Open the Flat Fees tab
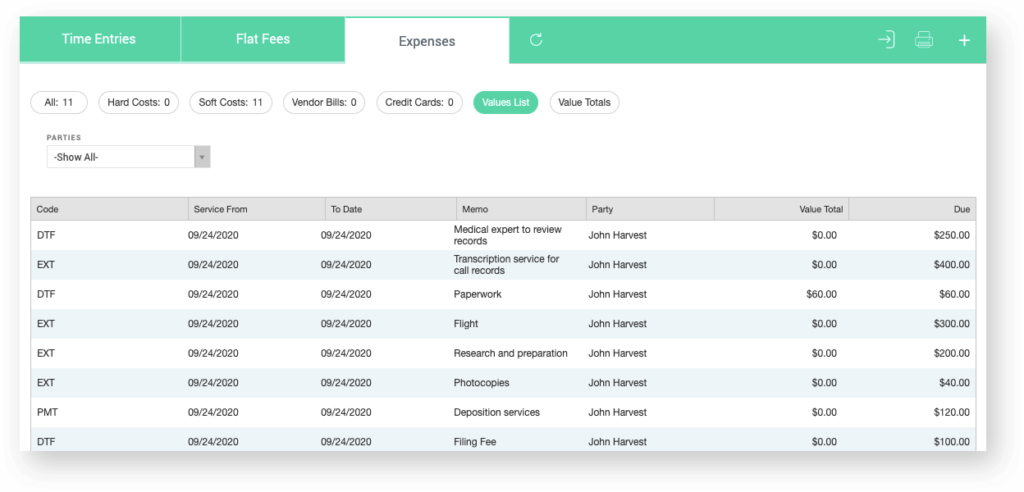The width and height of the screenshot is (1024, 492). 263,39
